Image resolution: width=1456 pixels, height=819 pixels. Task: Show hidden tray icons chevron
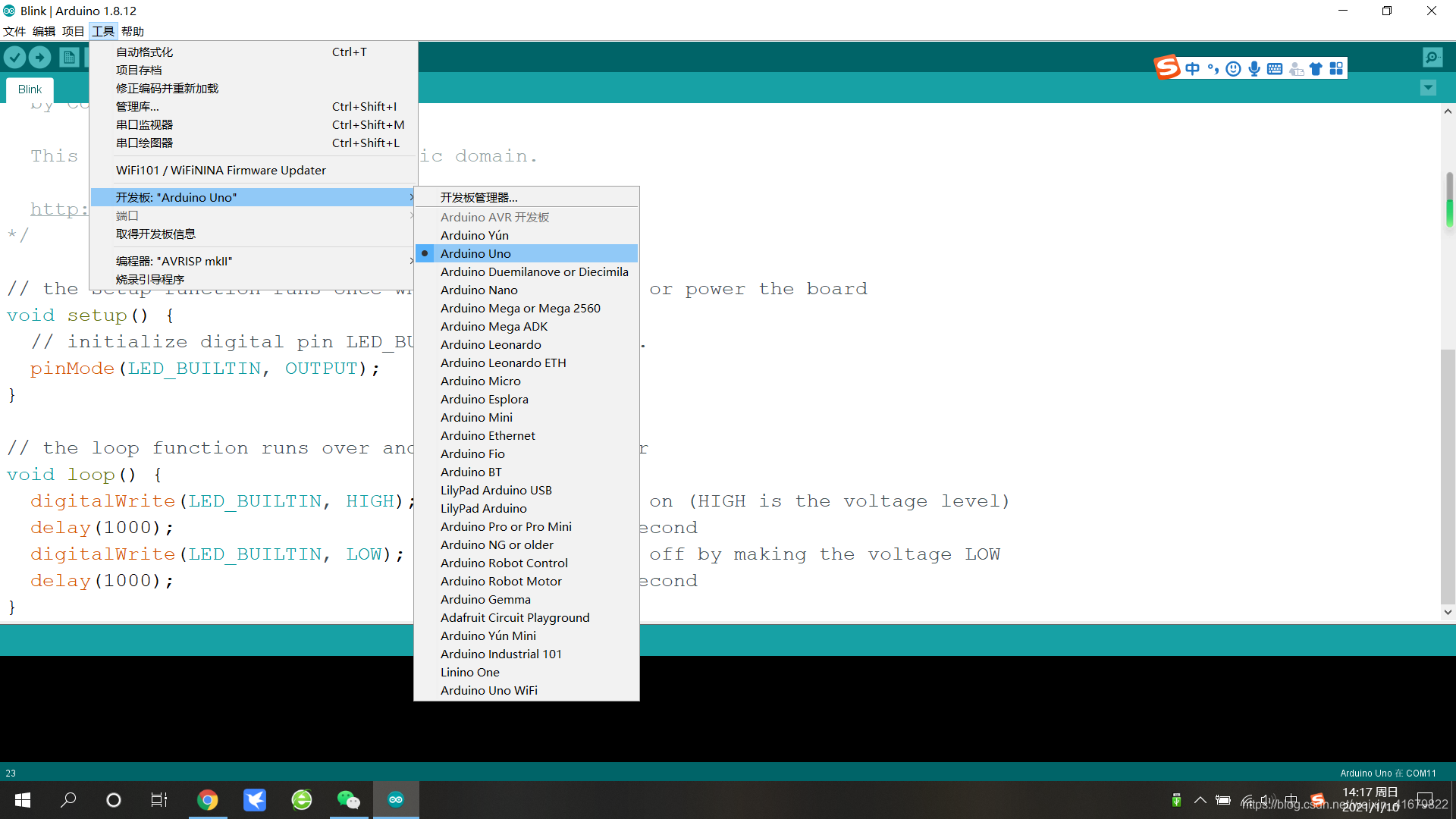[1200, 800]
